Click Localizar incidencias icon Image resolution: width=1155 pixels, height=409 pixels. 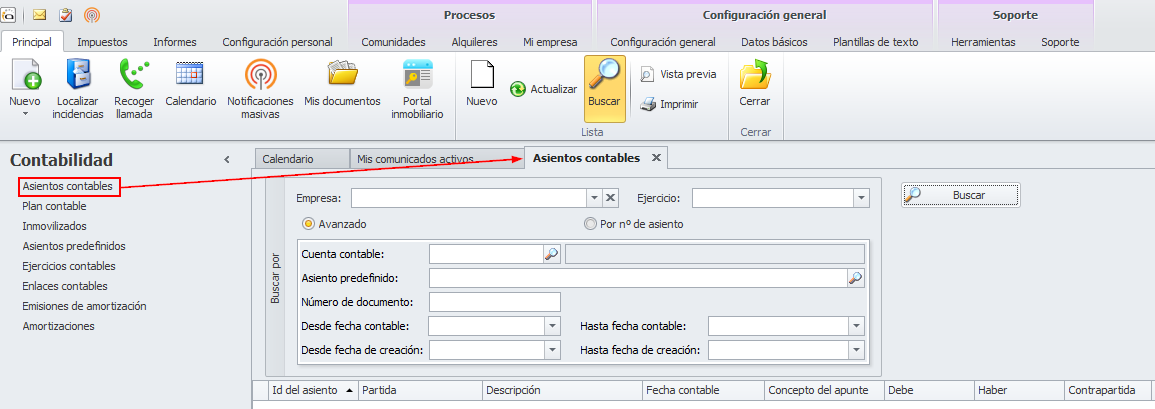pyautogui.click(x=77, y=74)
